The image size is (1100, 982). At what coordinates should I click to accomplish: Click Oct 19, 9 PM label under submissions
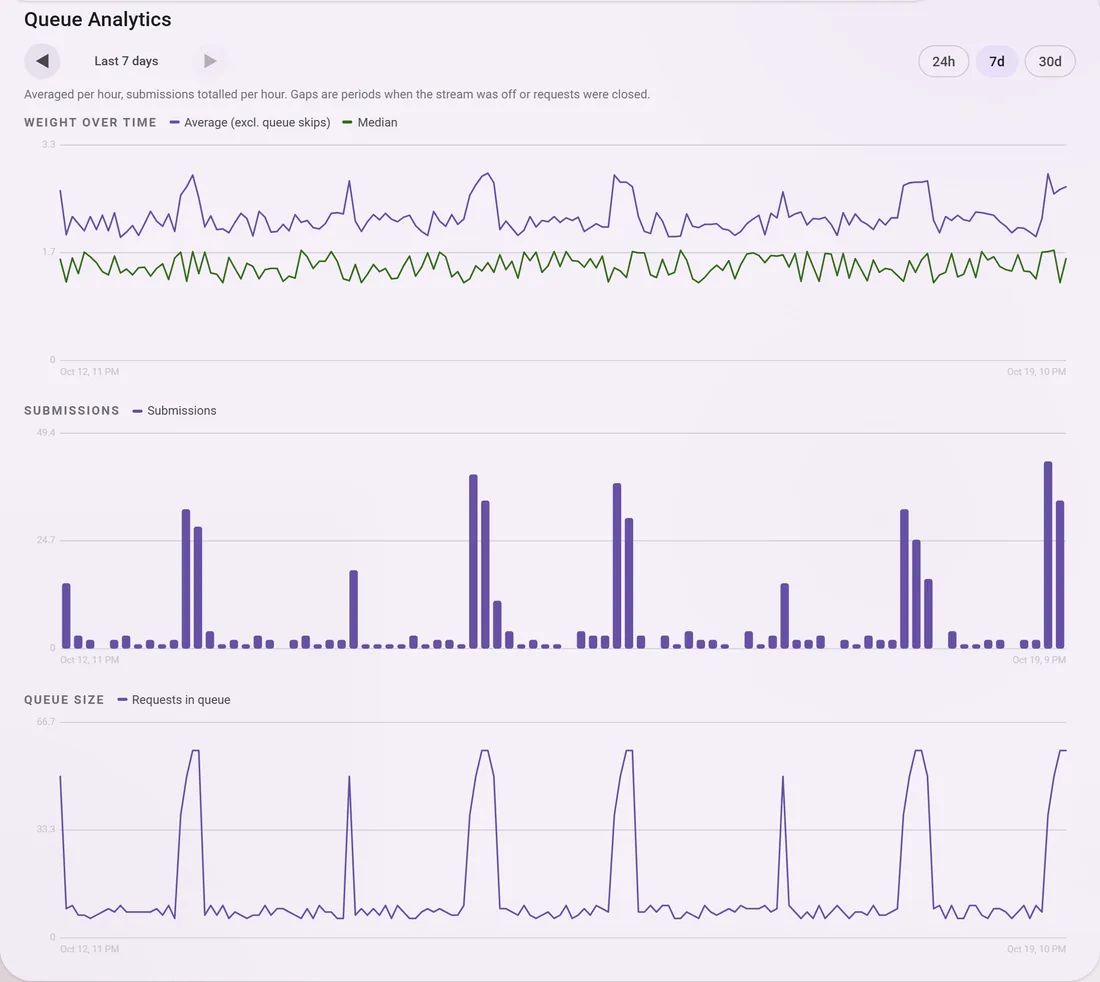click(1039, 660)
